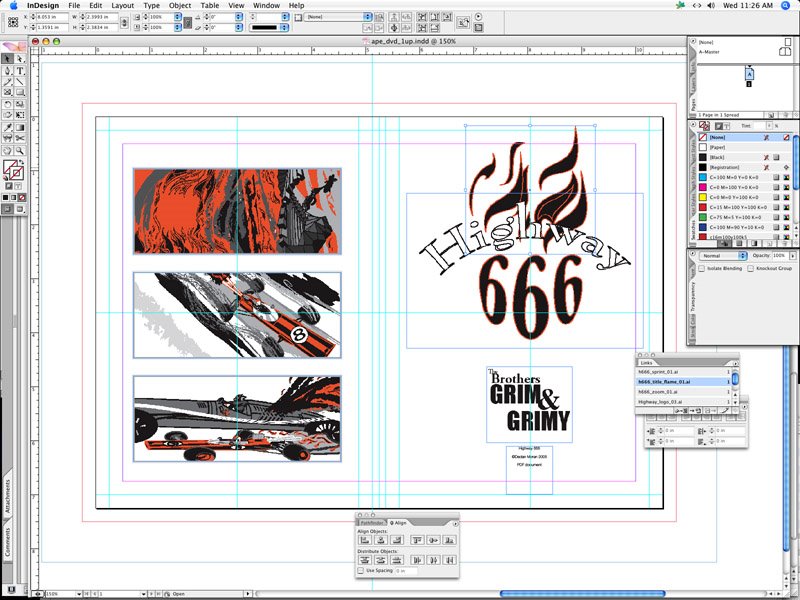Click Align Vertical Centers in Align panel

434,540
